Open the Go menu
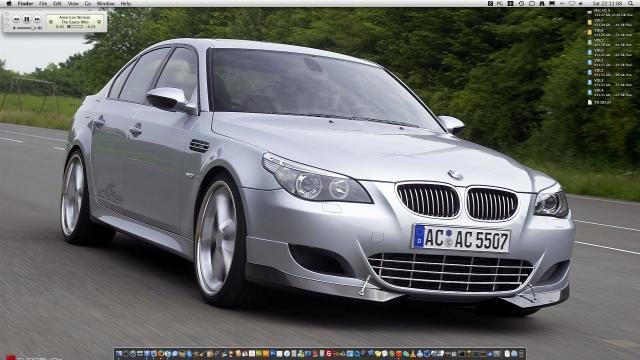The image size is (640, 360). click(x=88, y=3)
